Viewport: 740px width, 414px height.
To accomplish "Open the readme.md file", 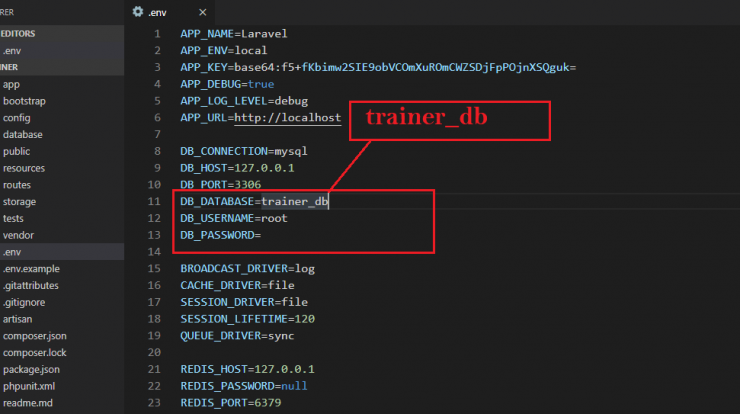I will (x=28, y=403).
